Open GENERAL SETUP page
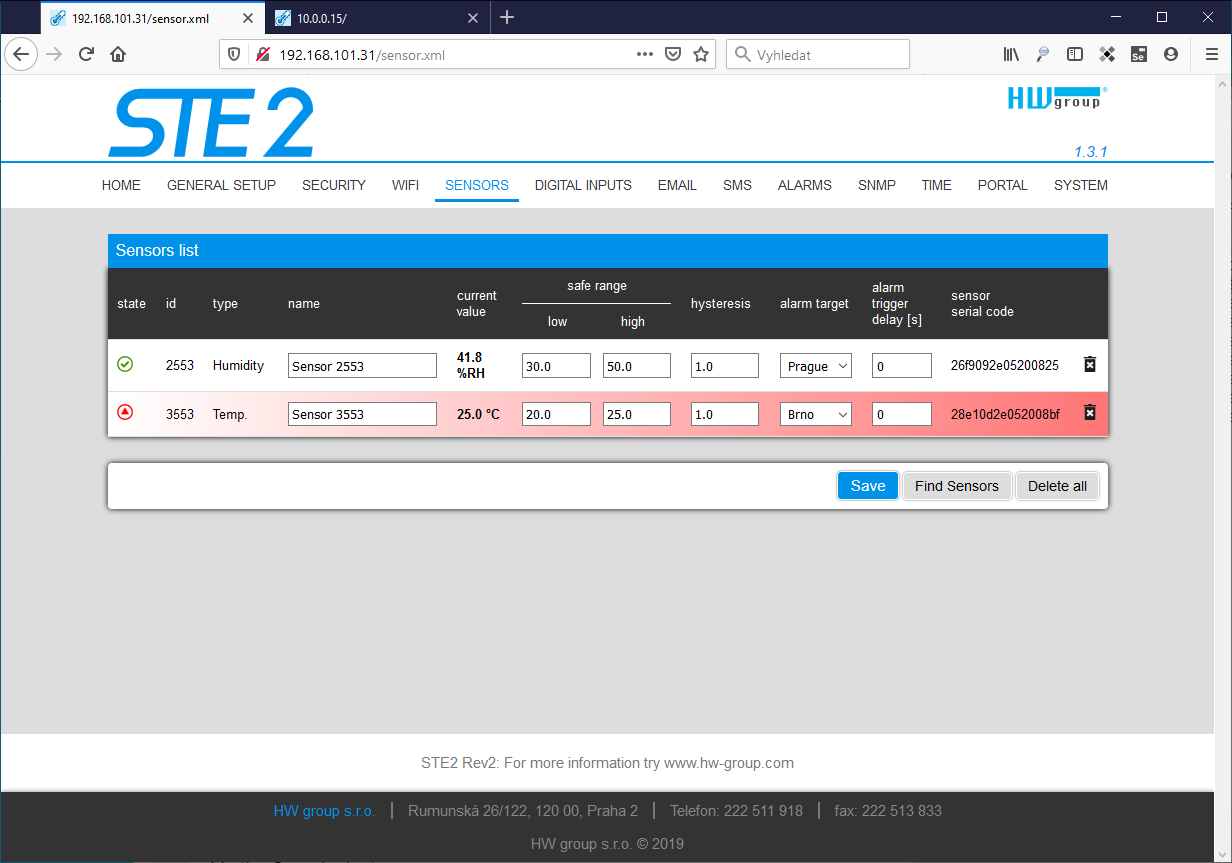This screenshot has width=1232, height=863. (221, 185)
